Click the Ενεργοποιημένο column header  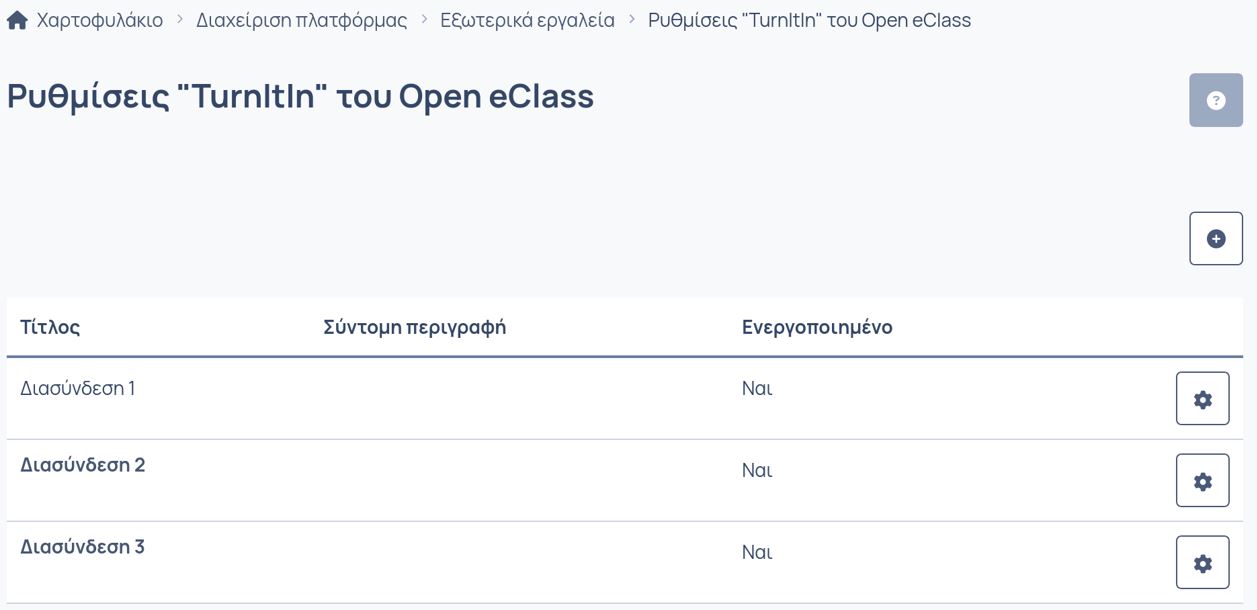coord(817,327)
